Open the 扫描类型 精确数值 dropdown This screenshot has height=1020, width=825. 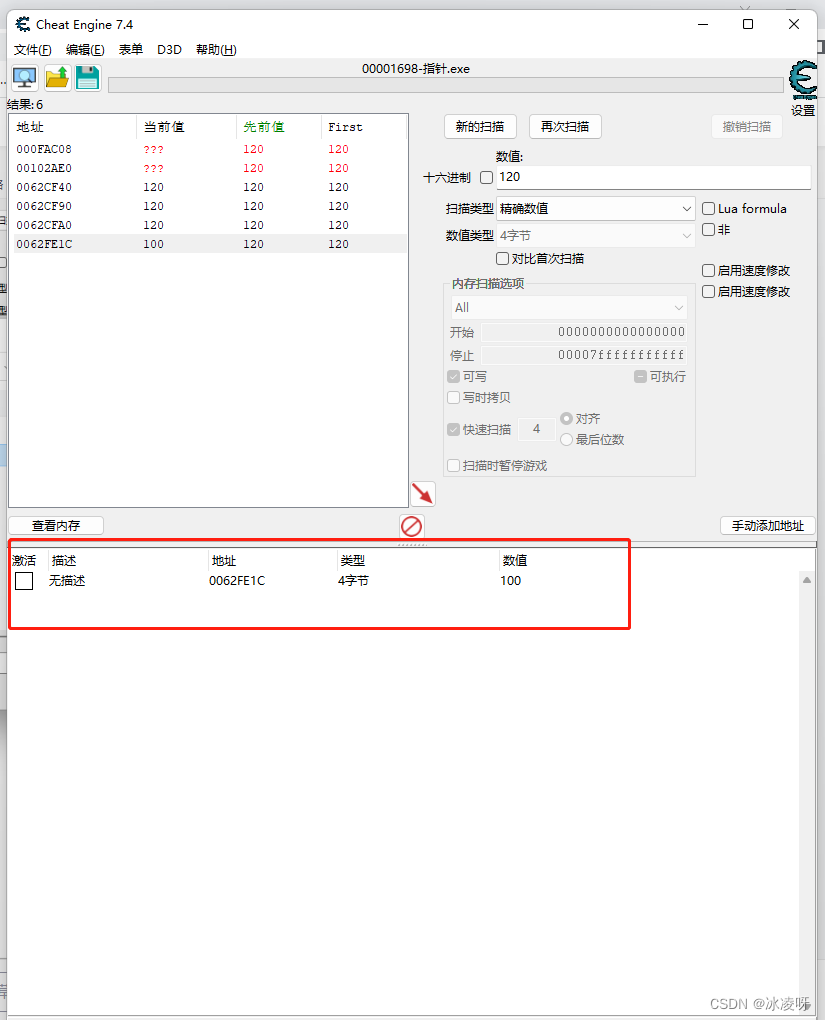[595, 209]
